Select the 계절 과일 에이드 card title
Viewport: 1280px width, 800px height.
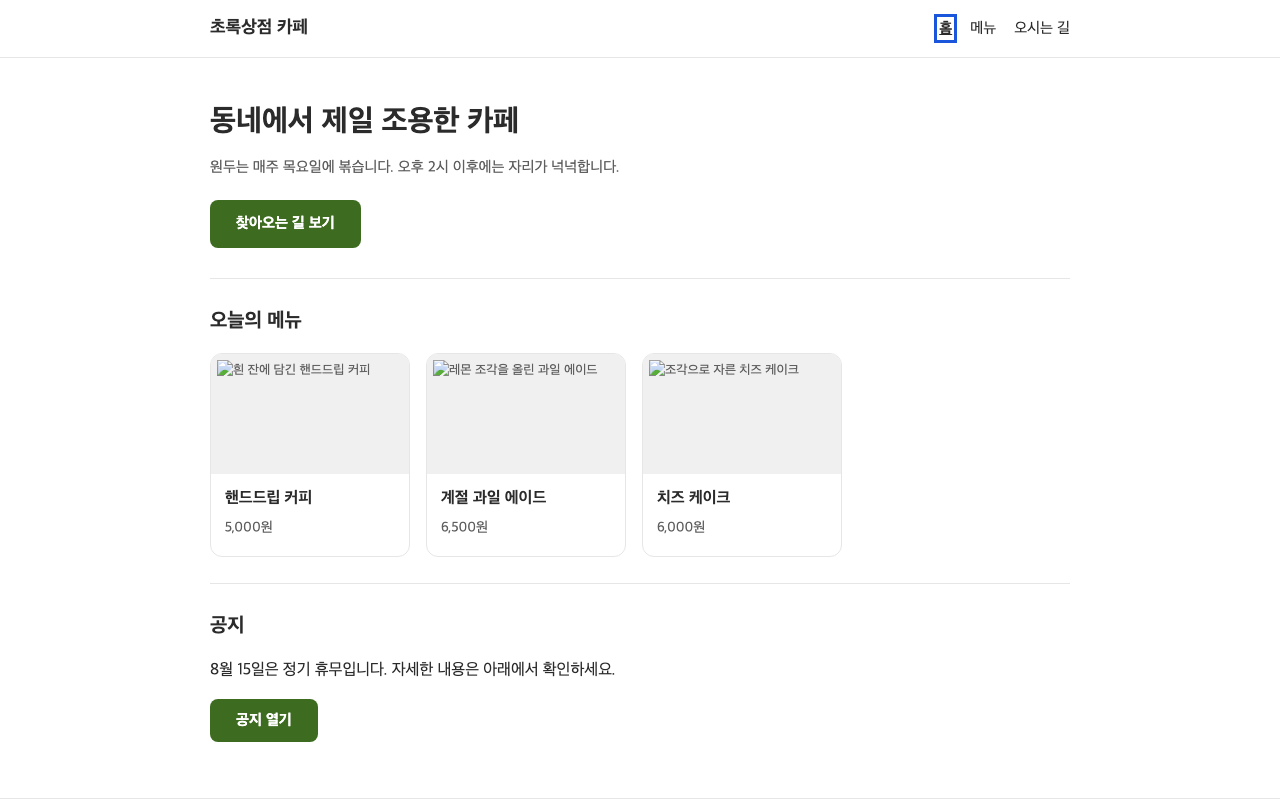[x=493, y=497]
